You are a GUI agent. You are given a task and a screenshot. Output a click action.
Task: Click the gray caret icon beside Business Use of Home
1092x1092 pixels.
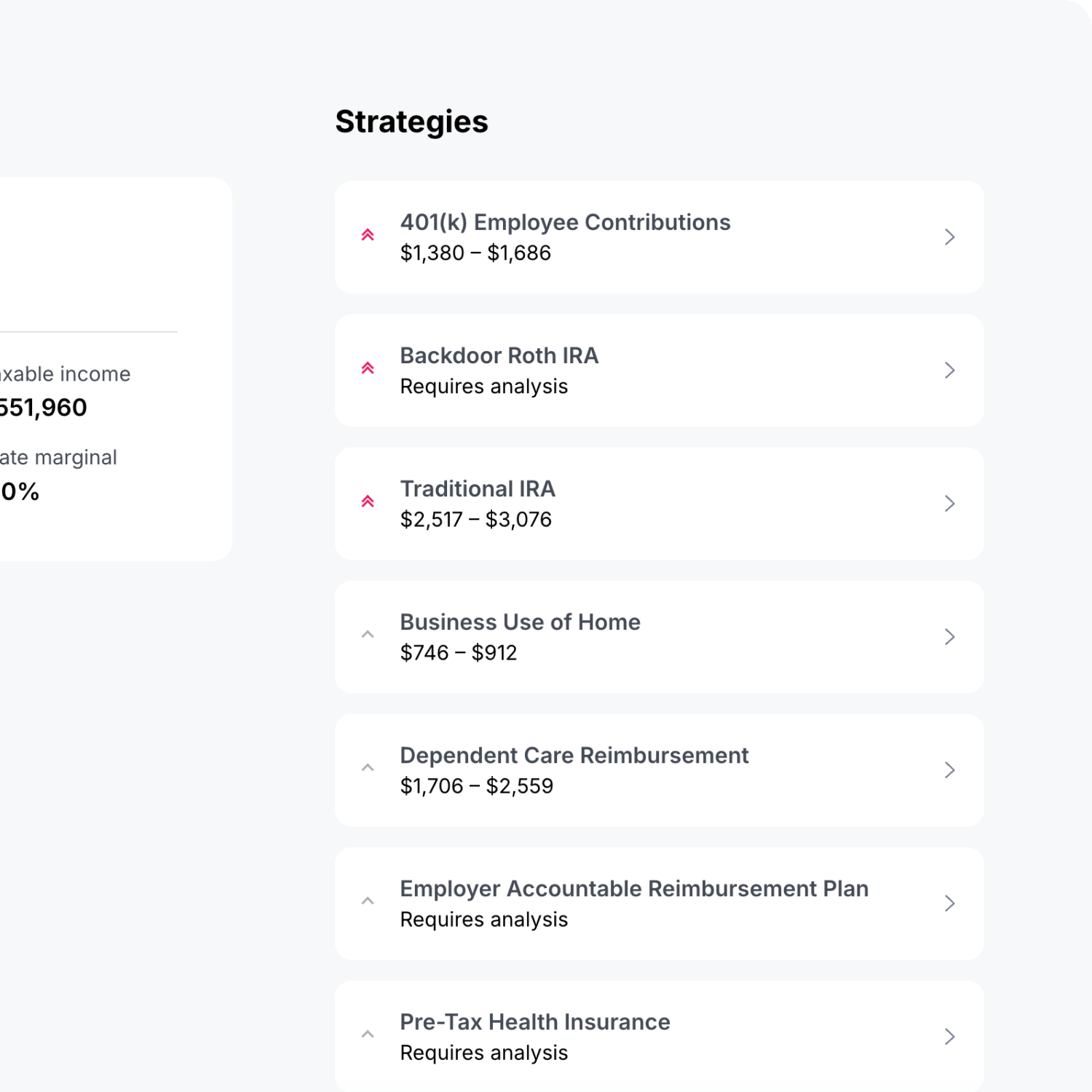tap(368, 635)
